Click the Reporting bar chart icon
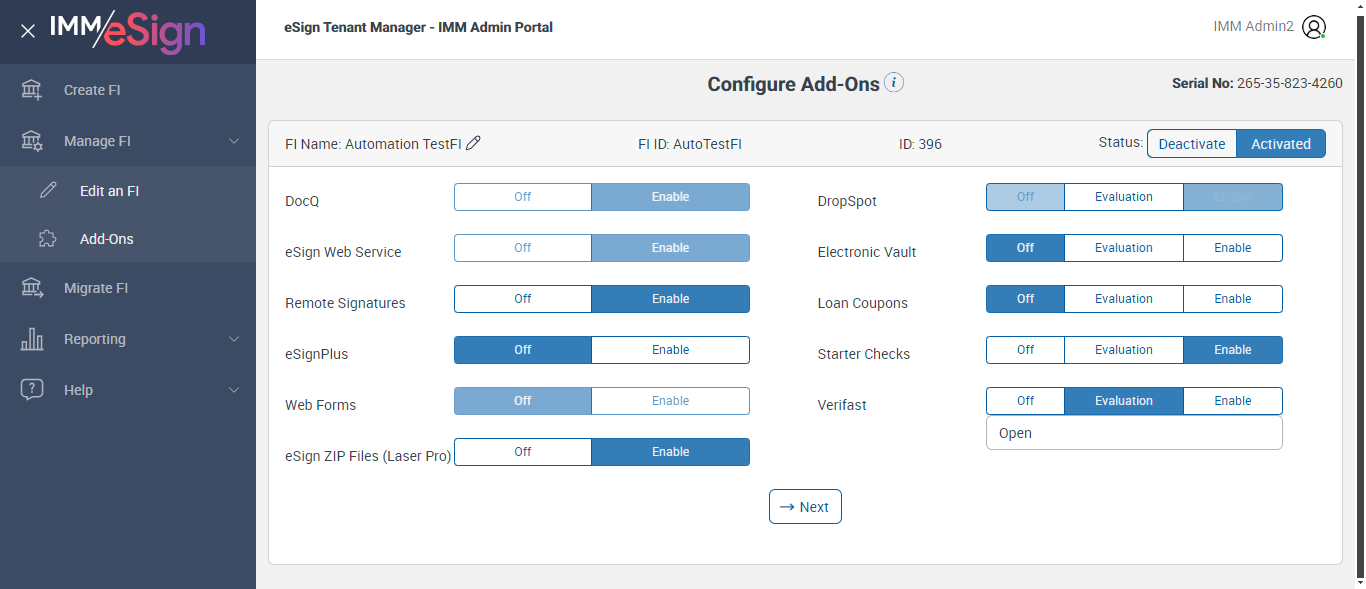Image resolution: width=1366 pixels, height=589 pixels. point(32,339)
